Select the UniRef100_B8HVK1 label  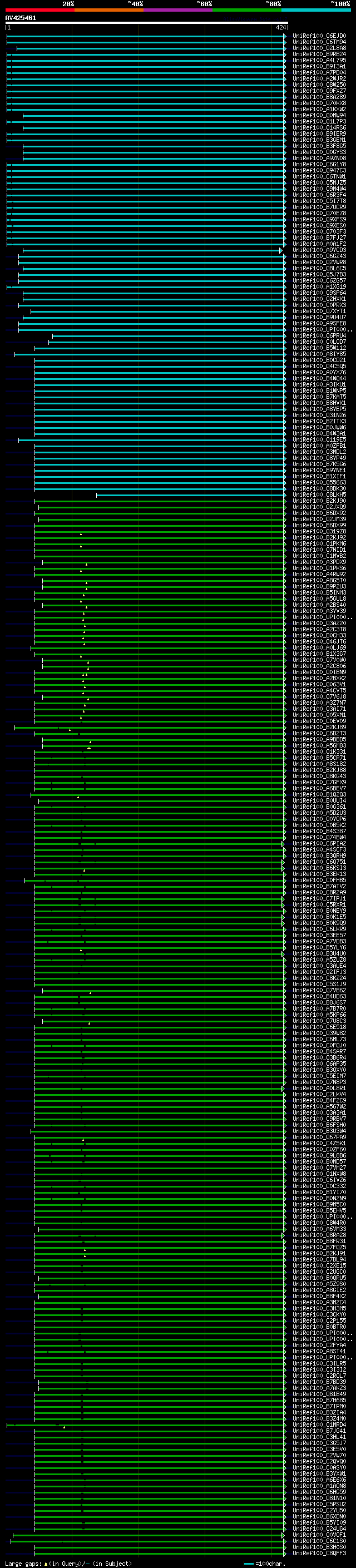tap(319, 403)
